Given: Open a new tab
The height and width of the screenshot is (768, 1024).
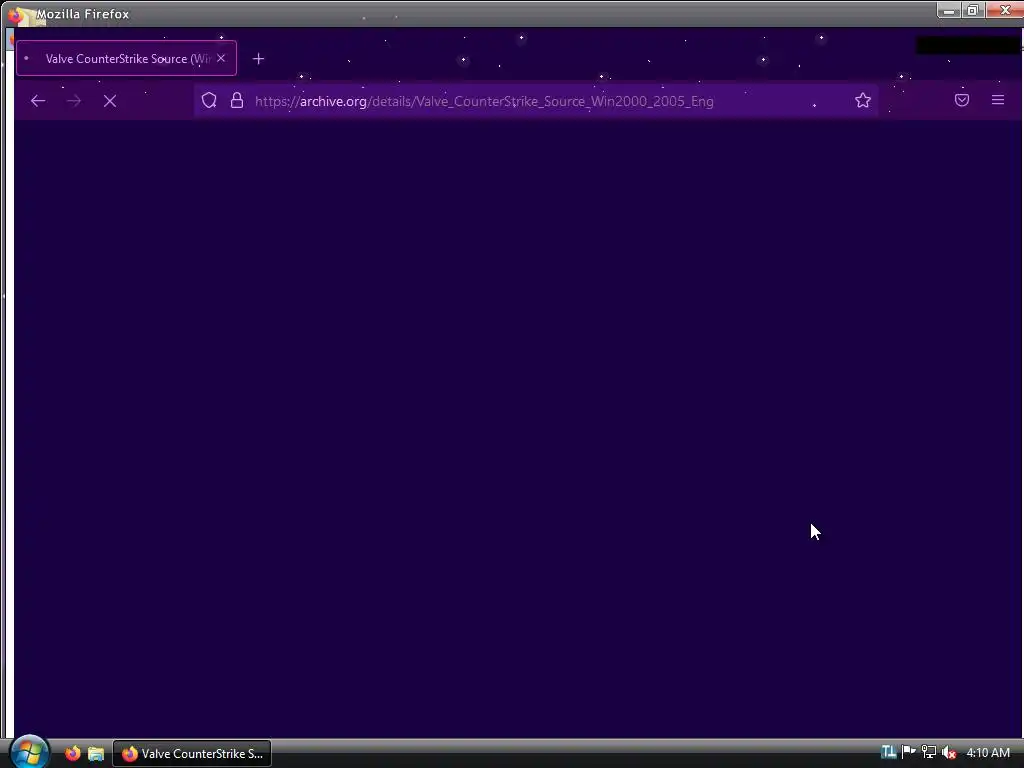Looking at the screenshot, I should (259, 59).
